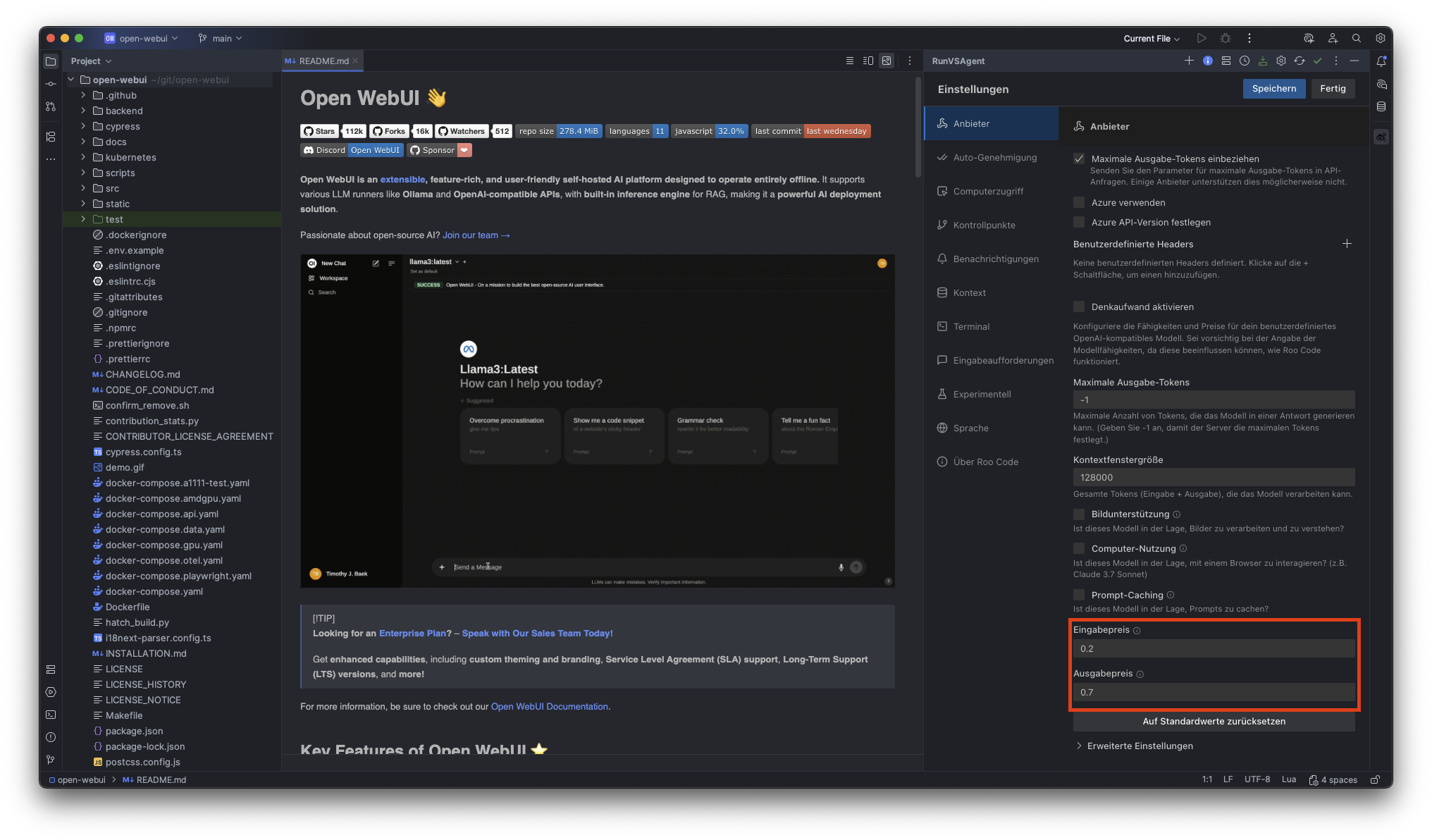
Task: Follow the Join our team link
Action: 476,235
